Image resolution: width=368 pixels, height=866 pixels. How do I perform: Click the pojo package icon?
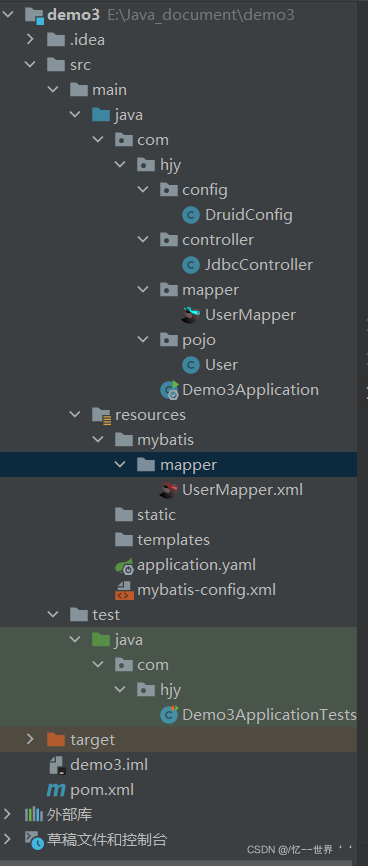[169, 340]
